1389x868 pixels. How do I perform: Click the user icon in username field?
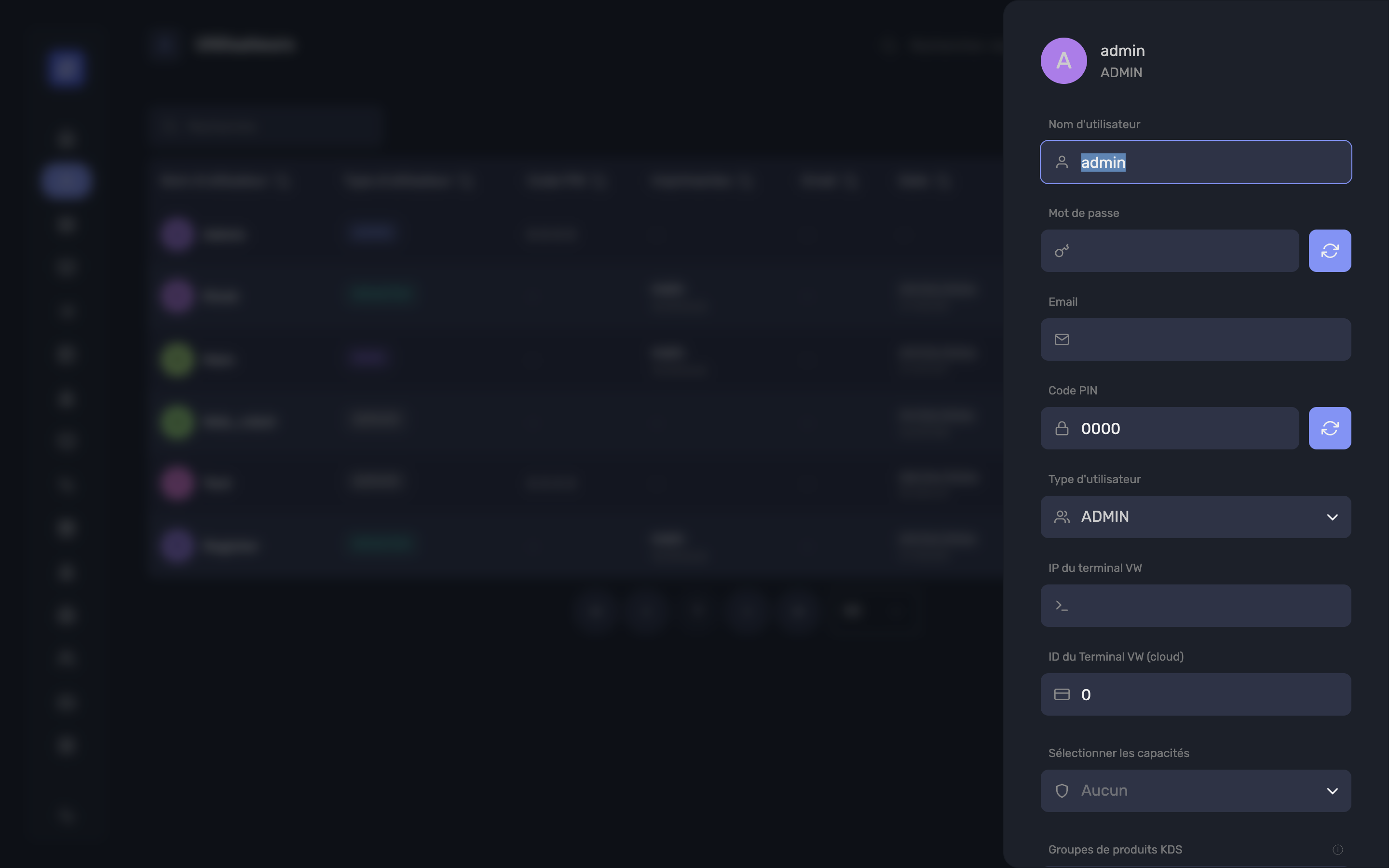[x=1062, y=163]
